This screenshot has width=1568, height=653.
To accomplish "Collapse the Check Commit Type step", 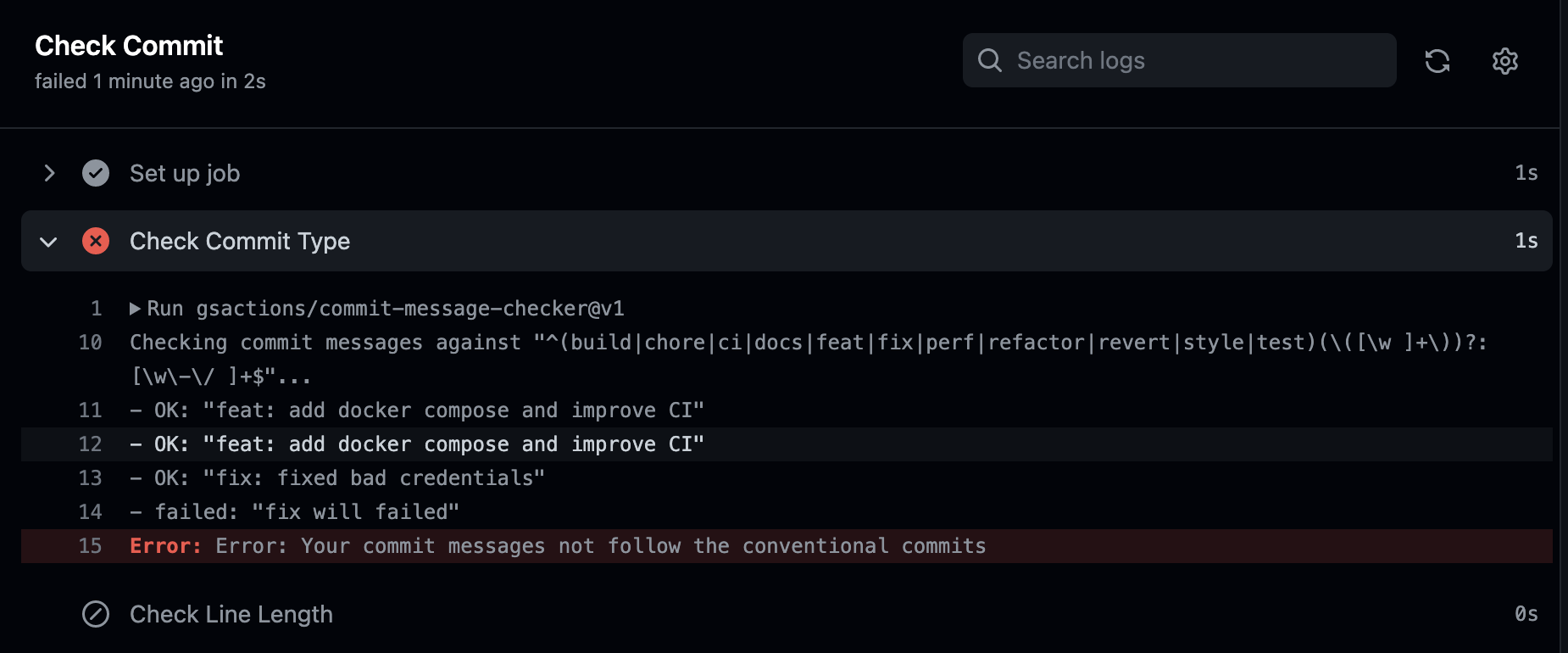I will click(x=48, y=241).
